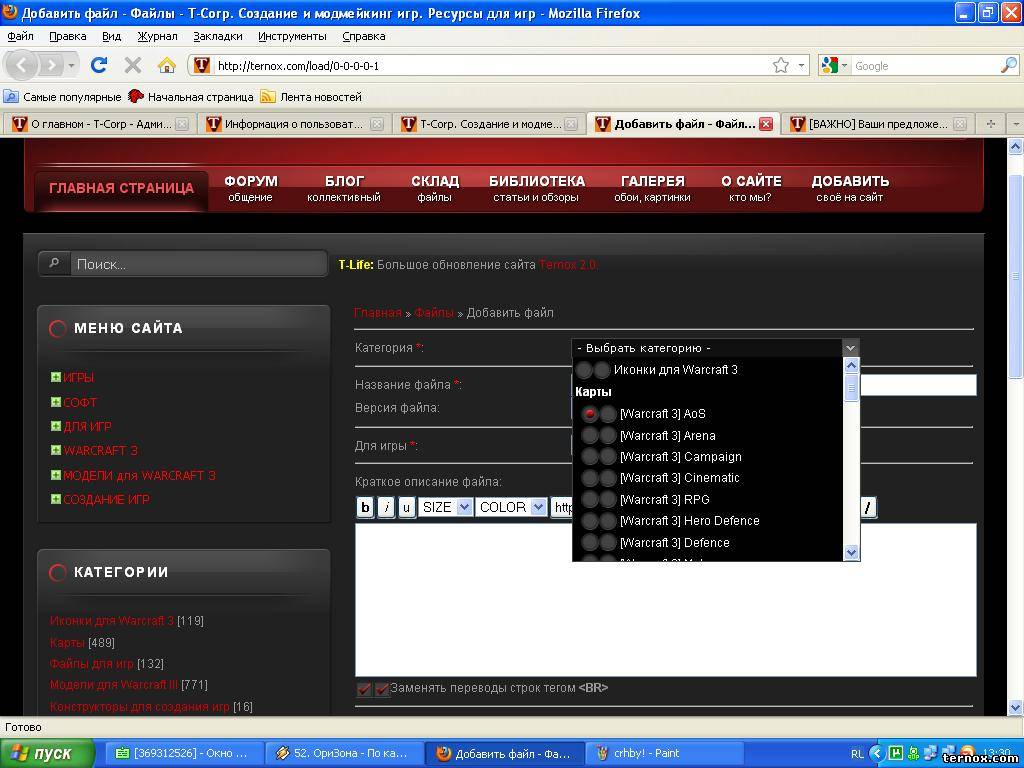
Task: Reload the page with the refresh icon
Action: [99, 65]
